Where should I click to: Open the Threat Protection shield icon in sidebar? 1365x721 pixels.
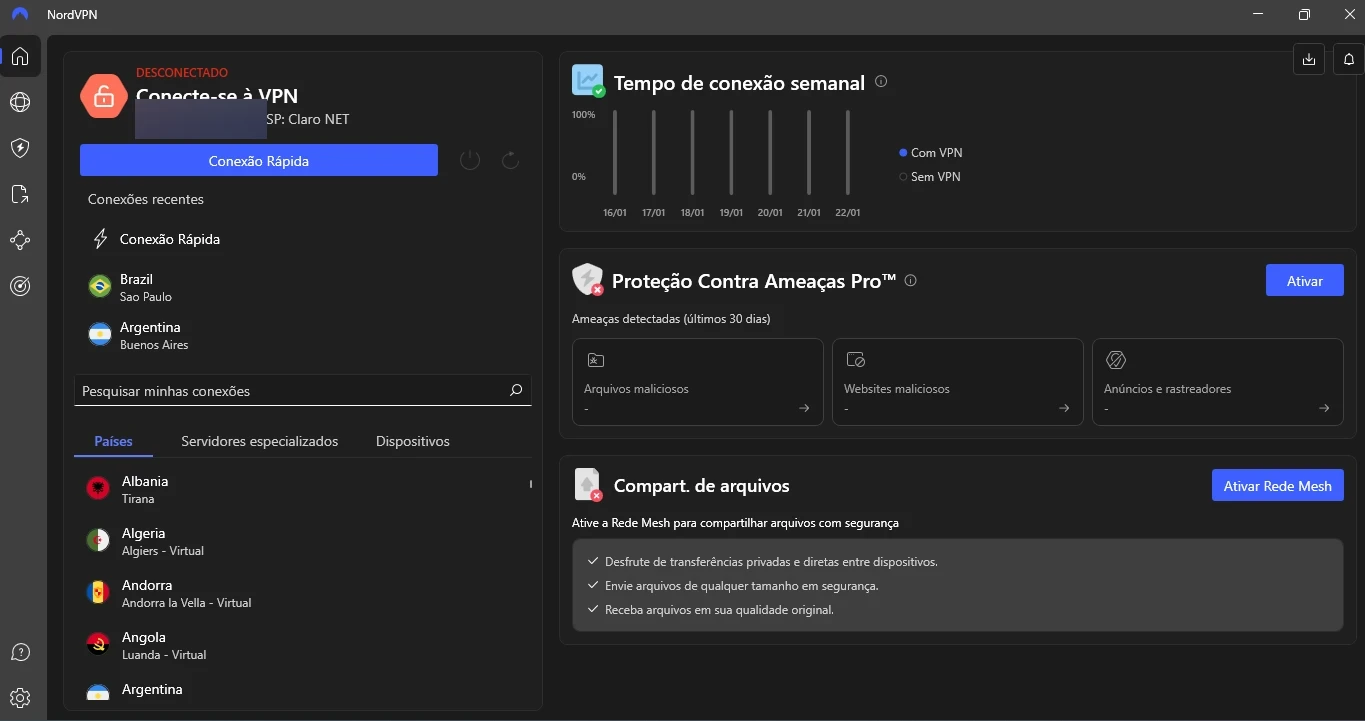20,148
